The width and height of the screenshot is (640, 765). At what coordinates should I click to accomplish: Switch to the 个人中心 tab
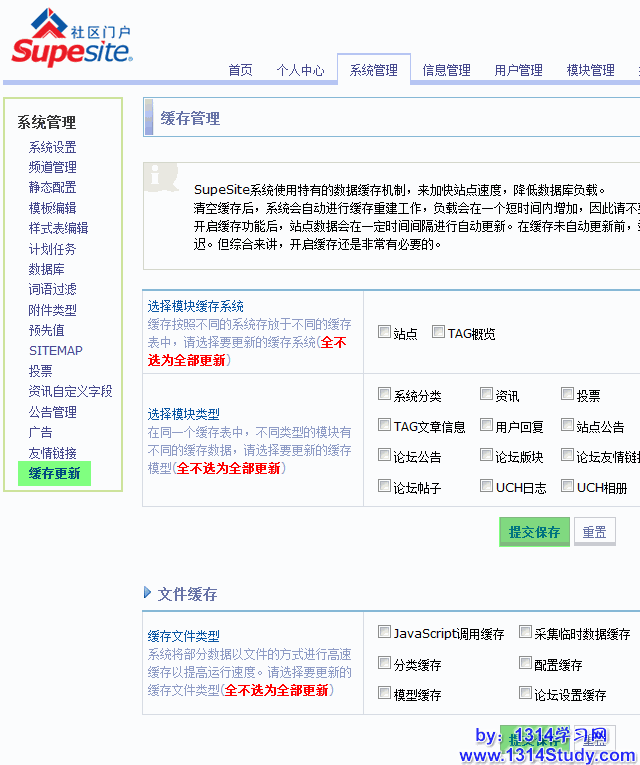click(x=300, y=70)
